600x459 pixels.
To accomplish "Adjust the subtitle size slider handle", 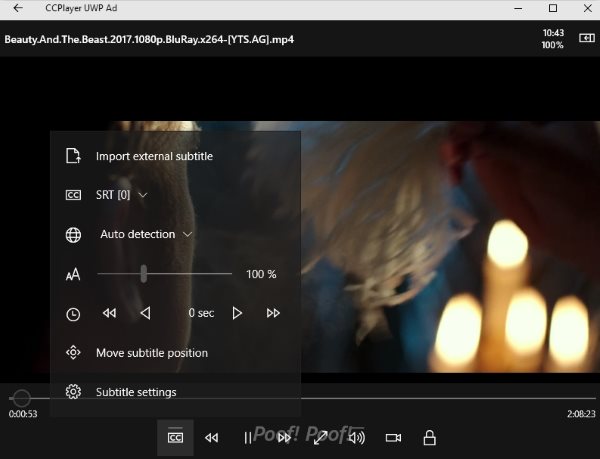I will (x=143, y=274).
